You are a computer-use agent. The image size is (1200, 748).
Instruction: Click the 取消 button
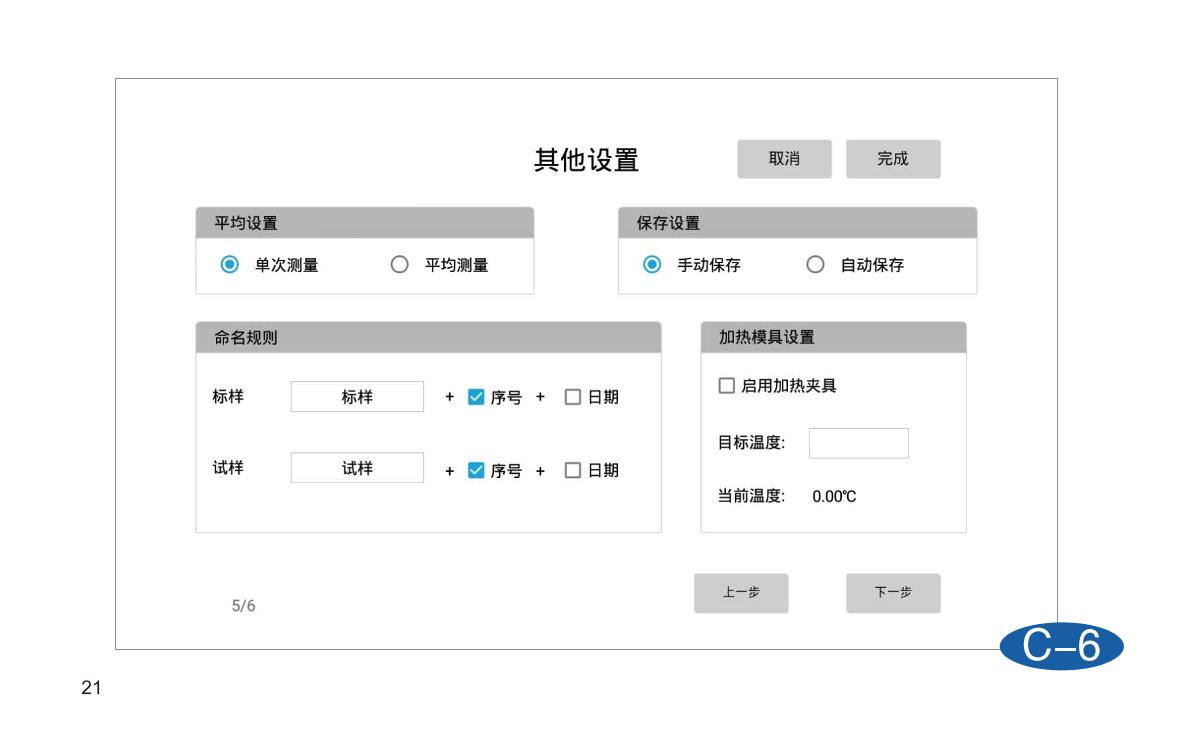[784, 159]
